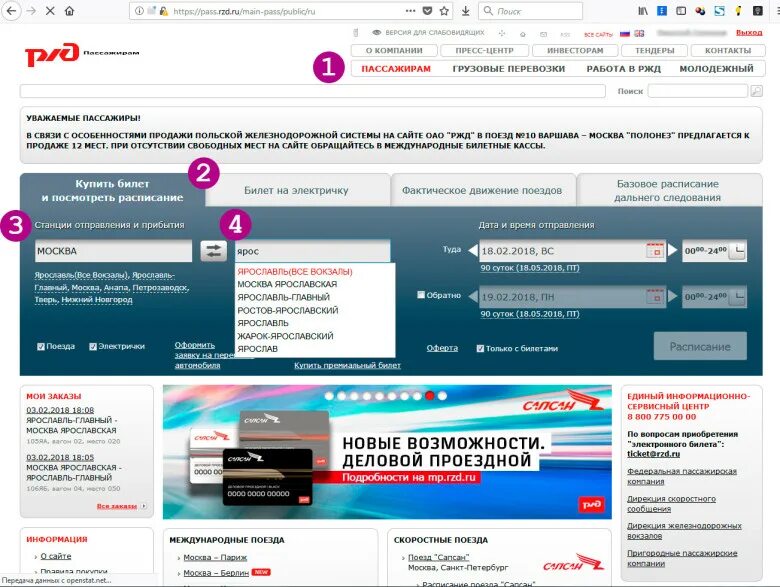Image resolution: width=780 pixels, height=587 pixels.
Task: Enable the Обратно return trip checkbox
Action: [x=421, y=294]
